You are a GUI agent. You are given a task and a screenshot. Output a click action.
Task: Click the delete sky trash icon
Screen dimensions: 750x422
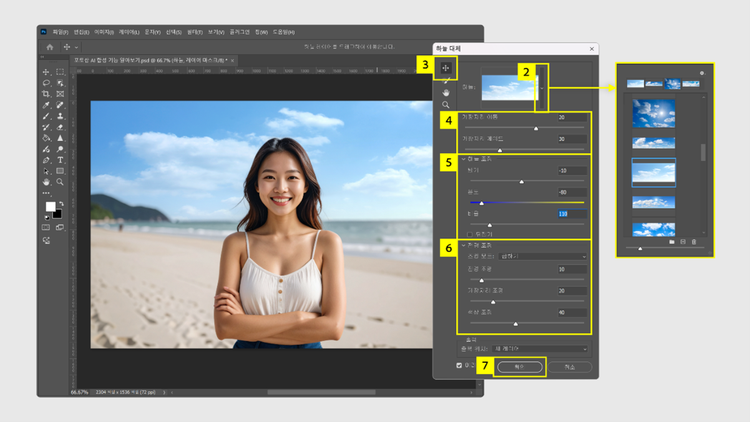[694, 242]
